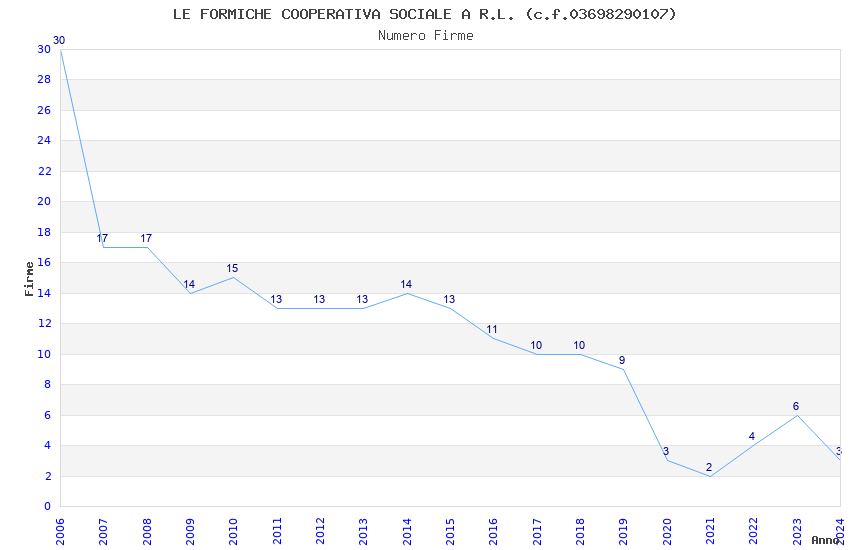Click the data label 10 above 2017
850x550 pixels.
536,345
